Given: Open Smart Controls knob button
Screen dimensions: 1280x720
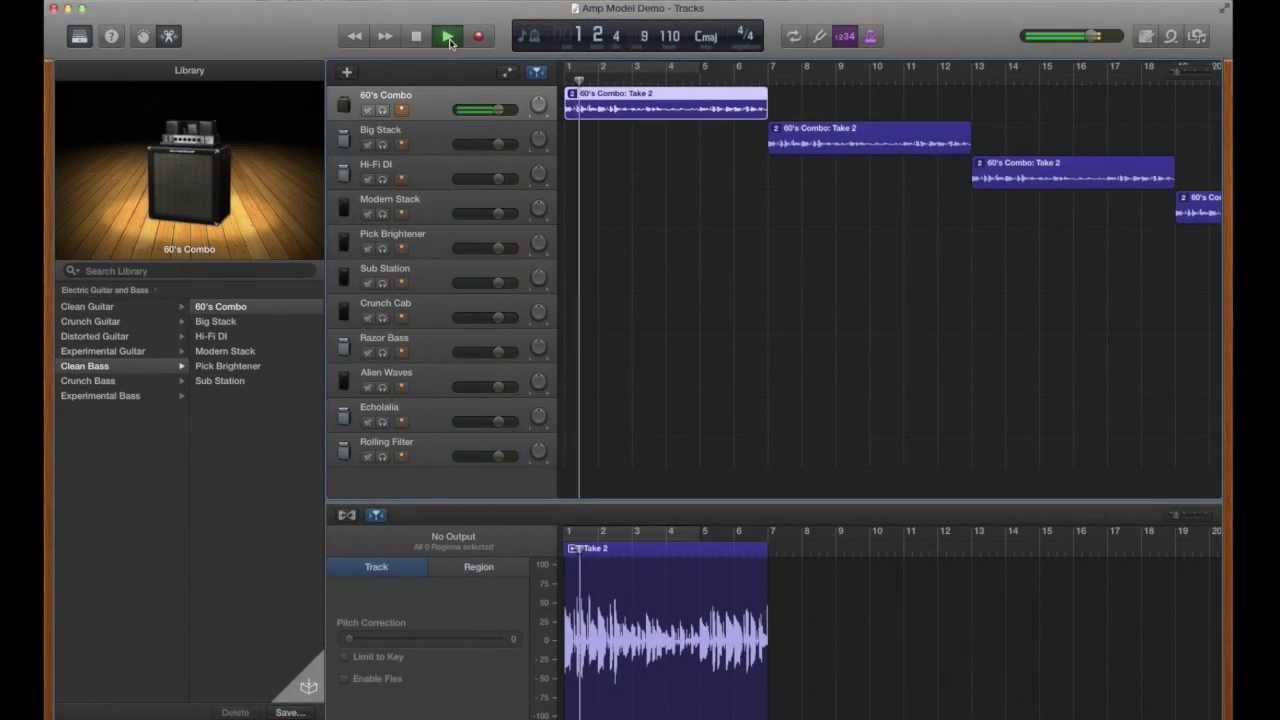Looking at the screenshot, I should 143,37.
